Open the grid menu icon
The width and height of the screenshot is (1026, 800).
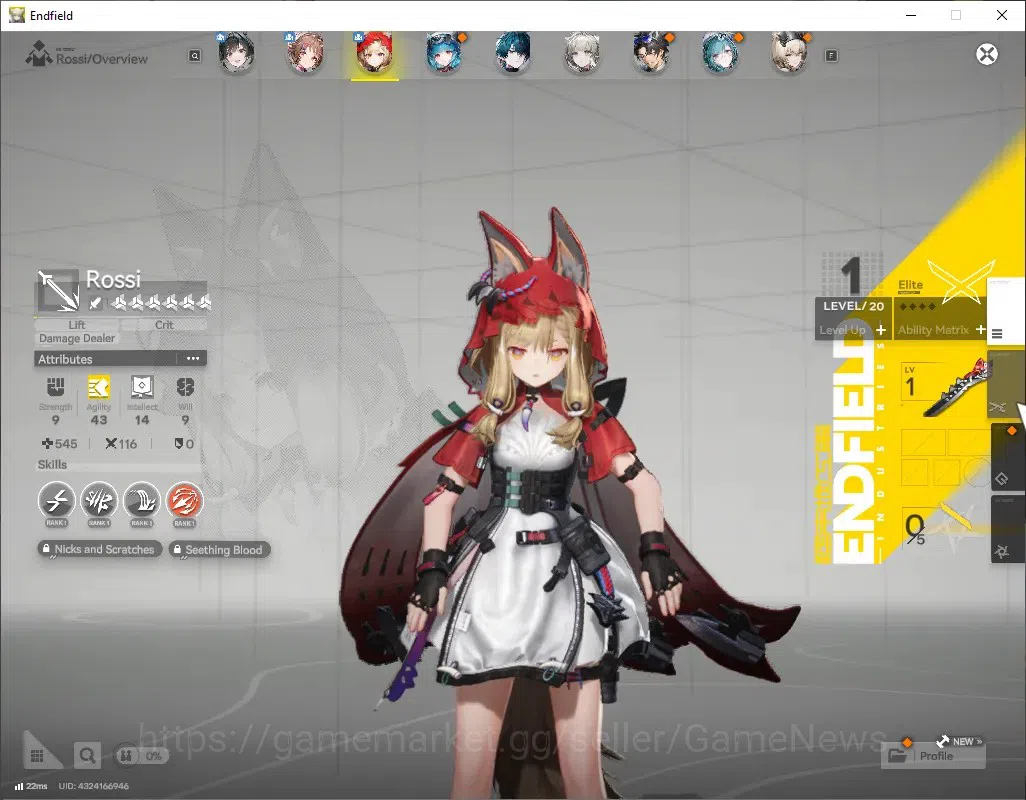coord(37,756)
